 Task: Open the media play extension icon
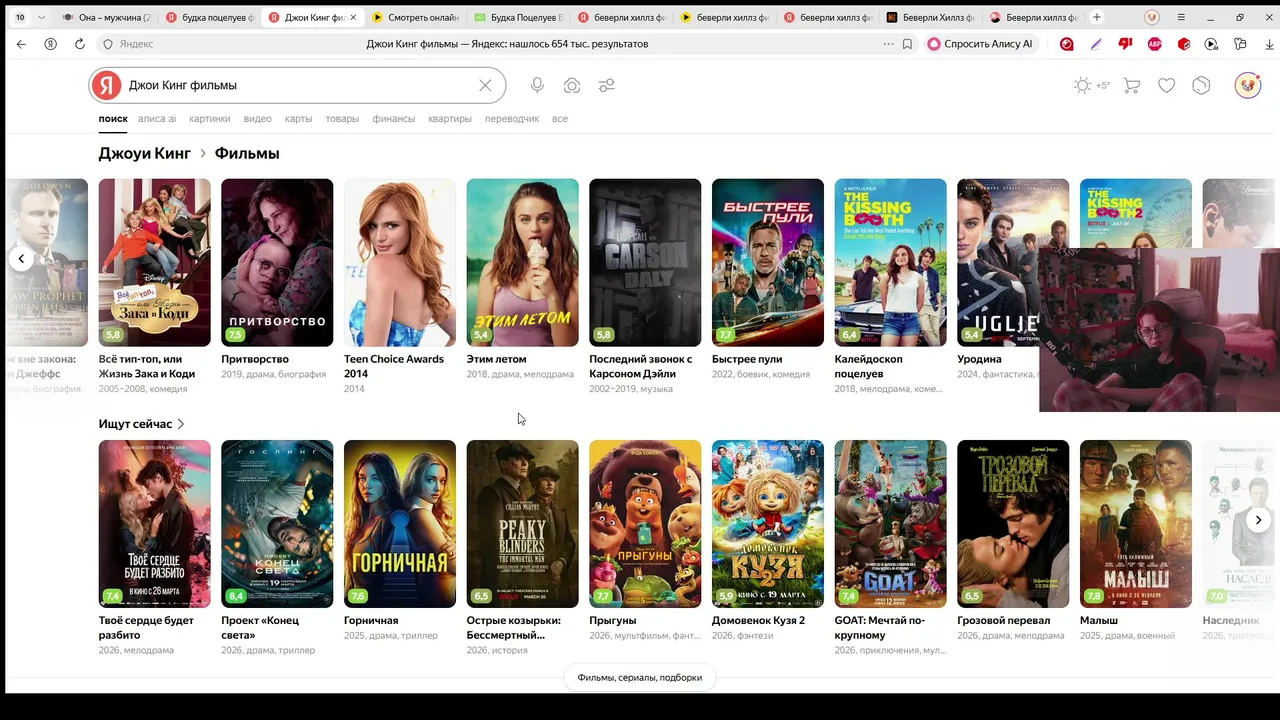click(x=1212, y=44)
